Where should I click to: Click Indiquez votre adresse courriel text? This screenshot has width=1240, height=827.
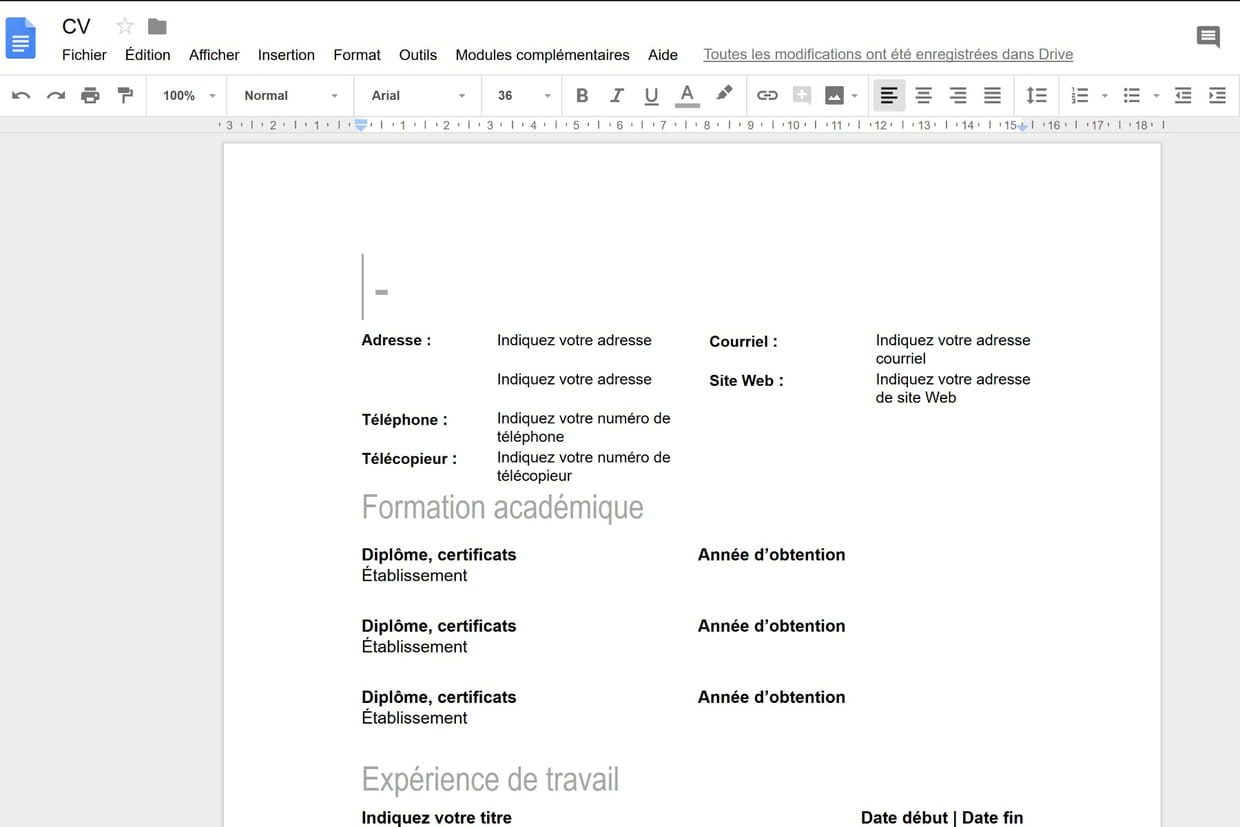[953, 349]
